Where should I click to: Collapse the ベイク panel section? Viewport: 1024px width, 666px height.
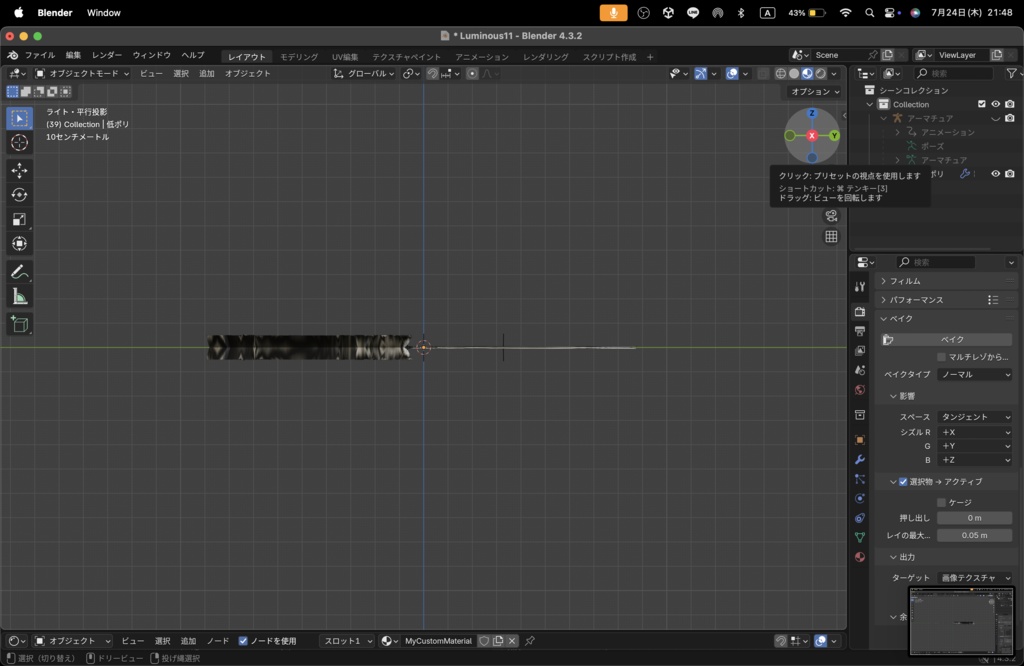884,318
